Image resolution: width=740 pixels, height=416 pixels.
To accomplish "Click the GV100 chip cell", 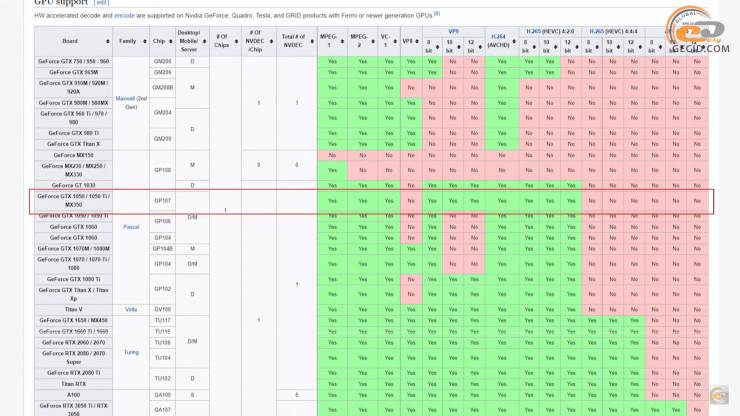I will tap(162, 310).
